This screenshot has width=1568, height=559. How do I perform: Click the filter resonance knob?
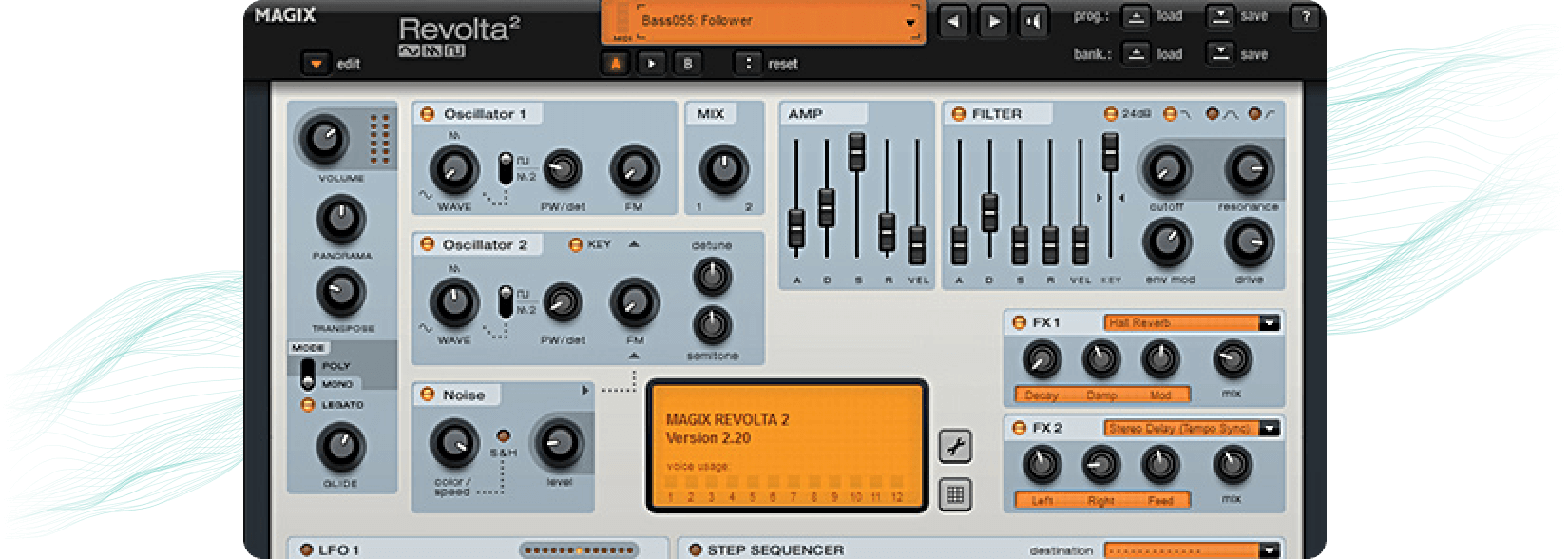point(1249,169)
